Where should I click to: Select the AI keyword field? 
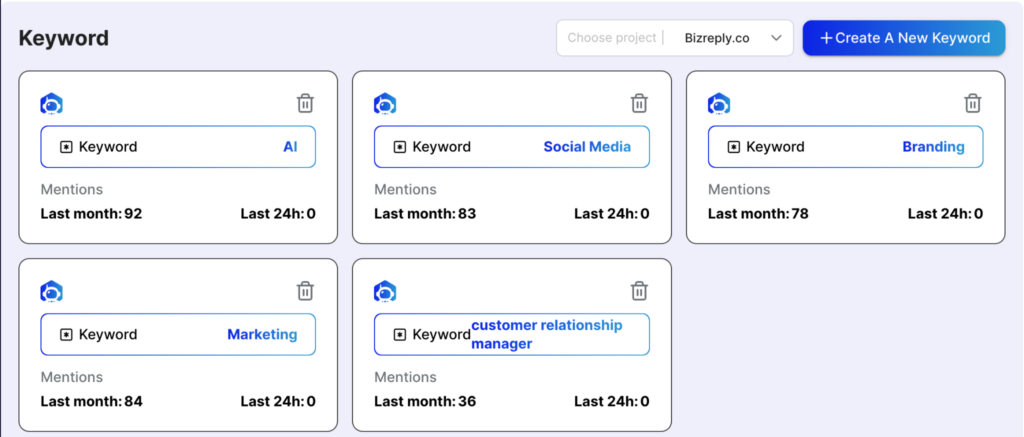click(x=178, y=147)
